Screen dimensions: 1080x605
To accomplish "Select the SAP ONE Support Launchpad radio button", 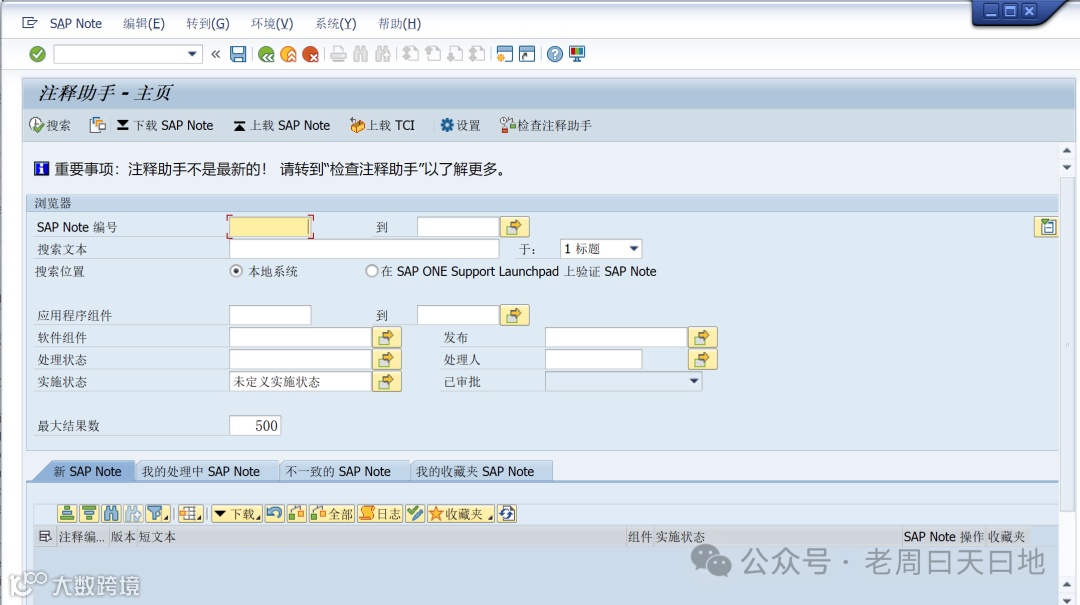I will pyautogui.click(x=372, y=271).
